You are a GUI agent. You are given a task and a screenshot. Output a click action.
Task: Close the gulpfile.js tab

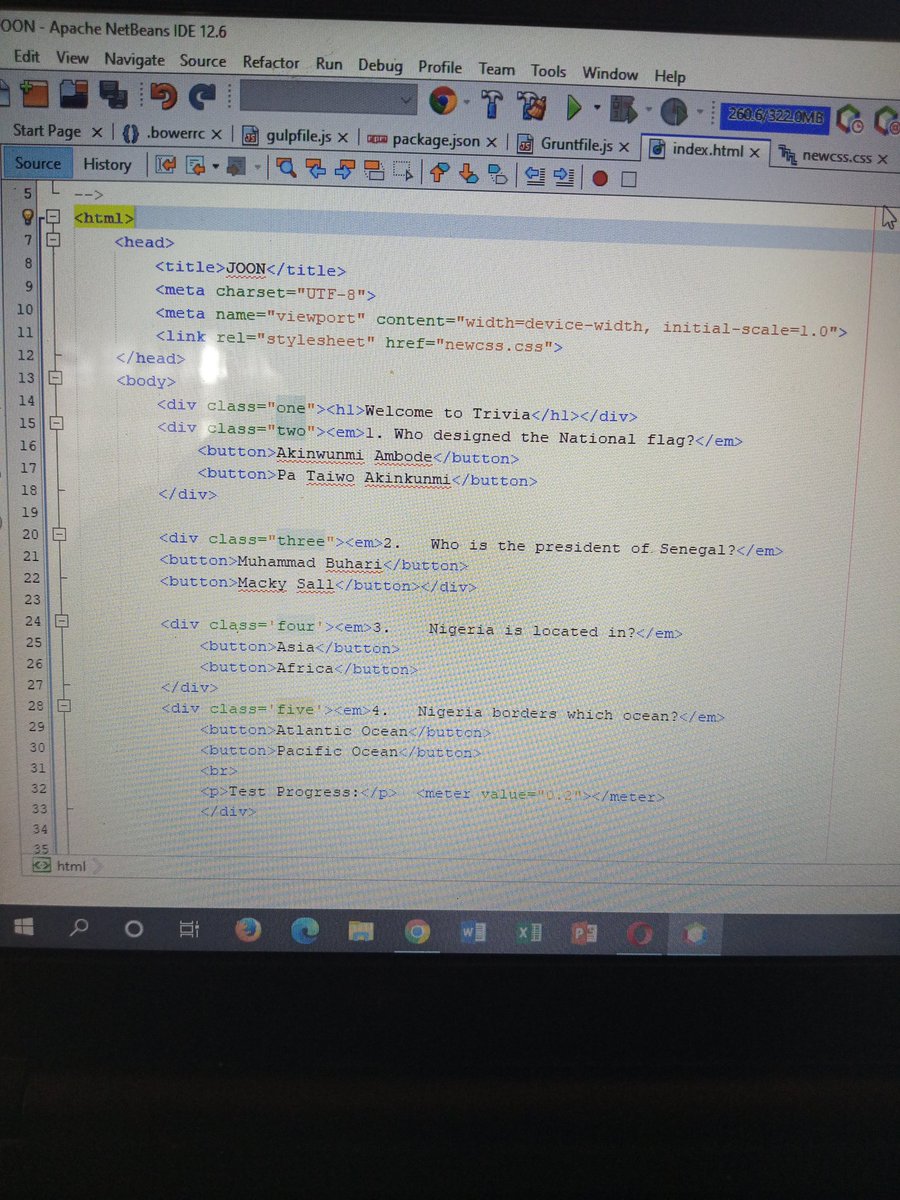(343, 138)
